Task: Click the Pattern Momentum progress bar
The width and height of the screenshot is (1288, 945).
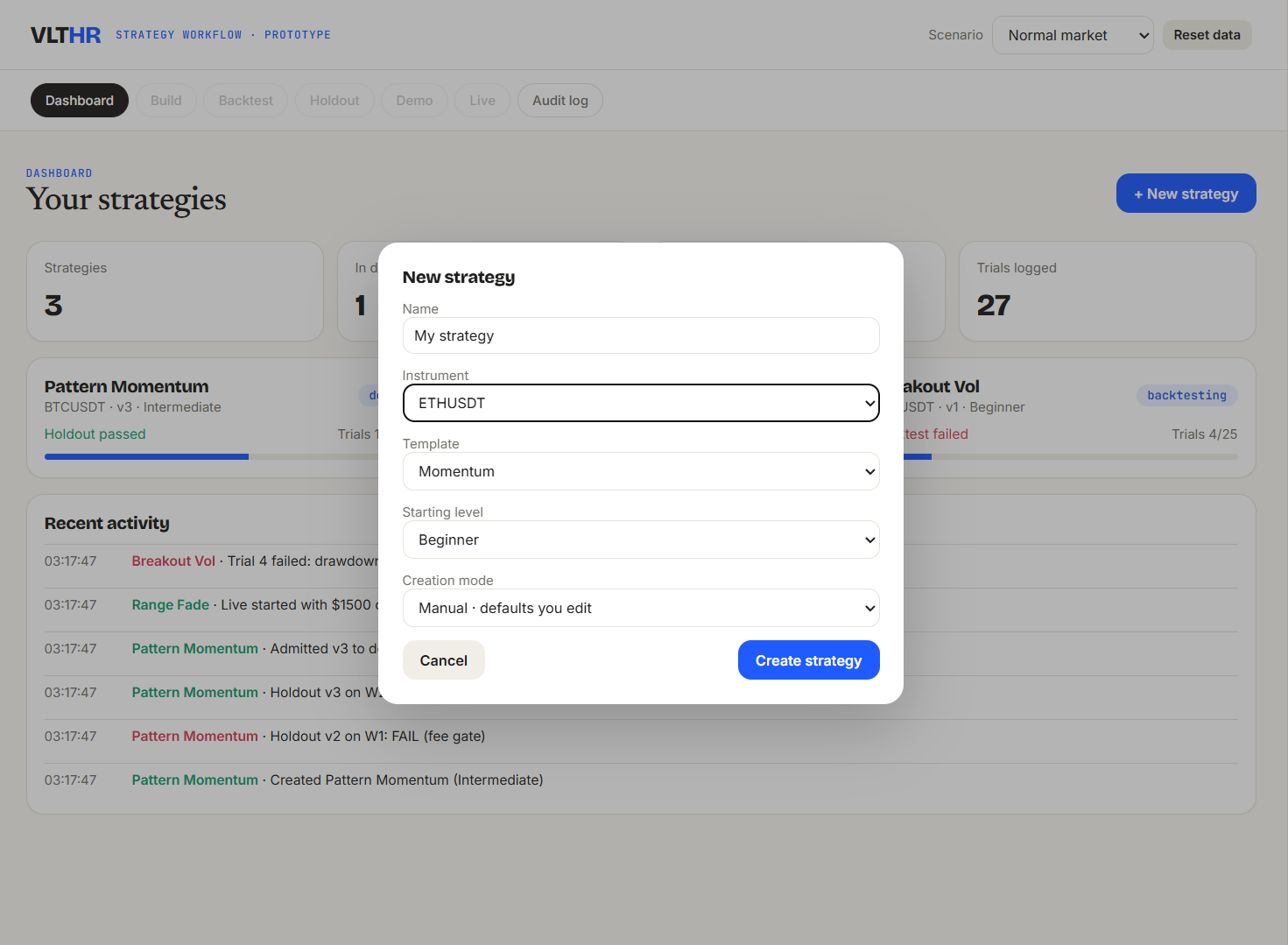Action: [210, 456]
